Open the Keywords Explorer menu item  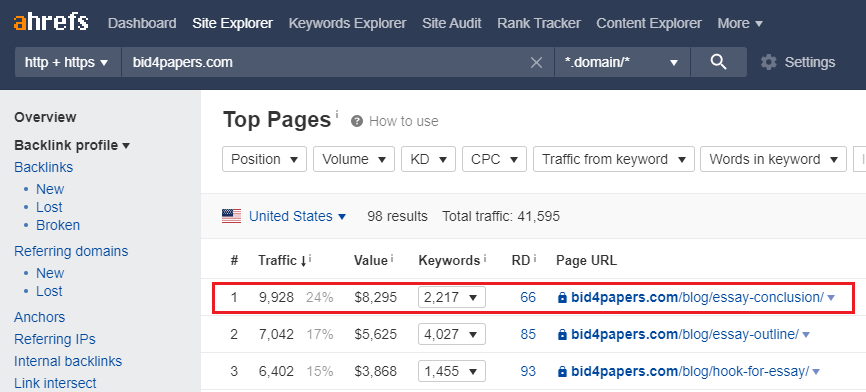[347, 23]
